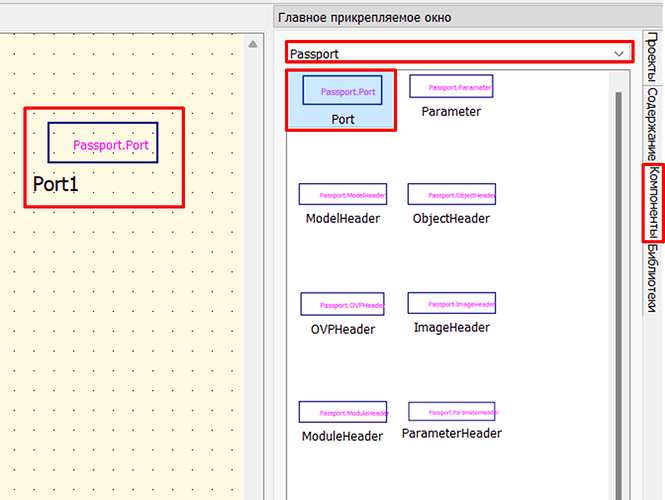Pick the ObjectHeader component icon

click(452, 194)
